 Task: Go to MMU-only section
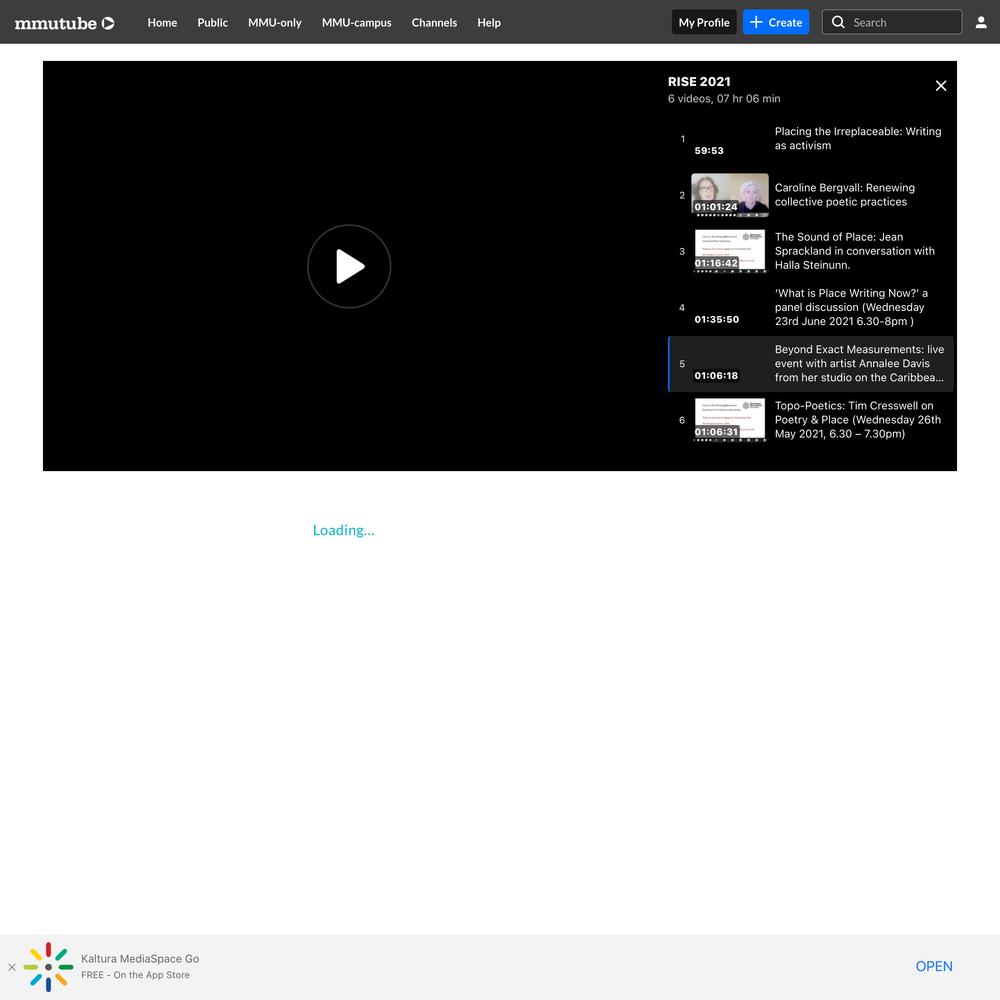click(274, 22)
